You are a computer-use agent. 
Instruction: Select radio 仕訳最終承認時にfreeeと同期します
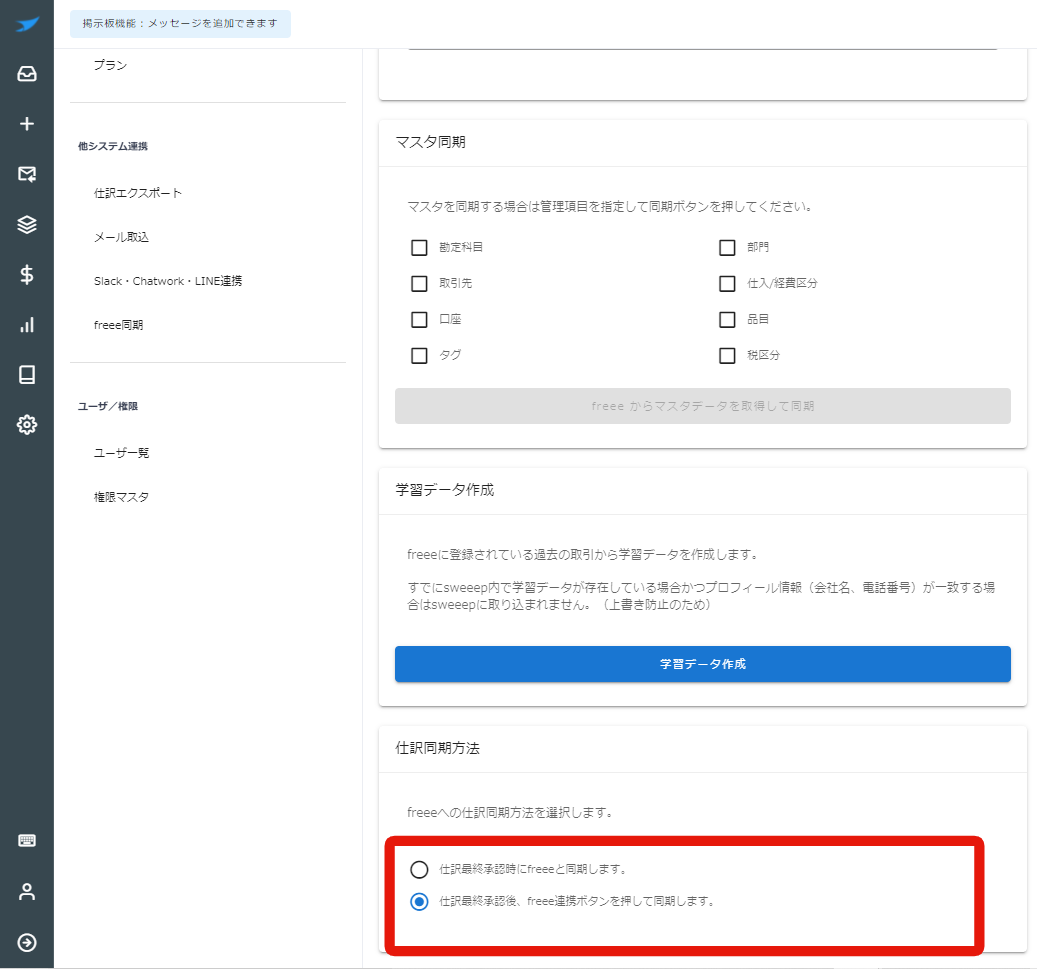click(419, 869)
